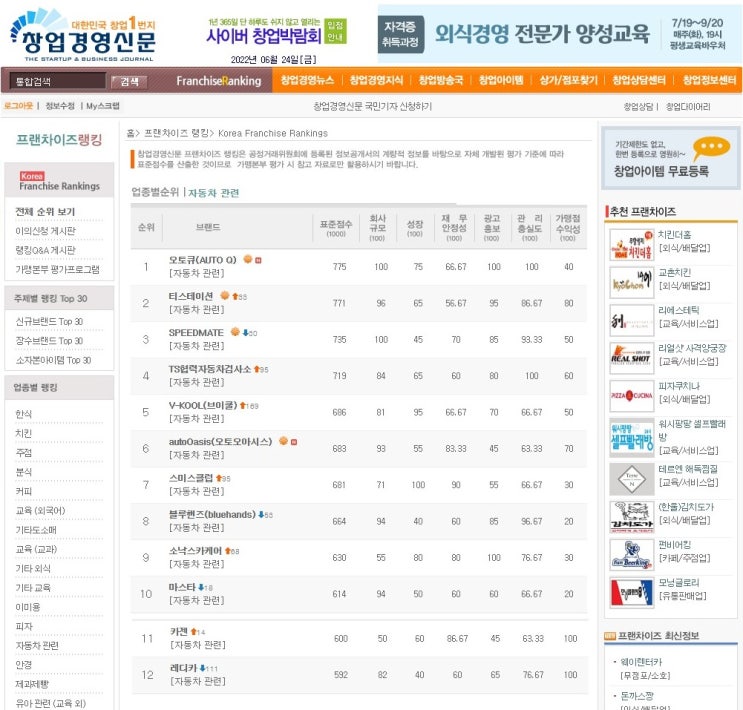Open 워시팡팡 셀프빨래방 thumbnail

(632, 437)
